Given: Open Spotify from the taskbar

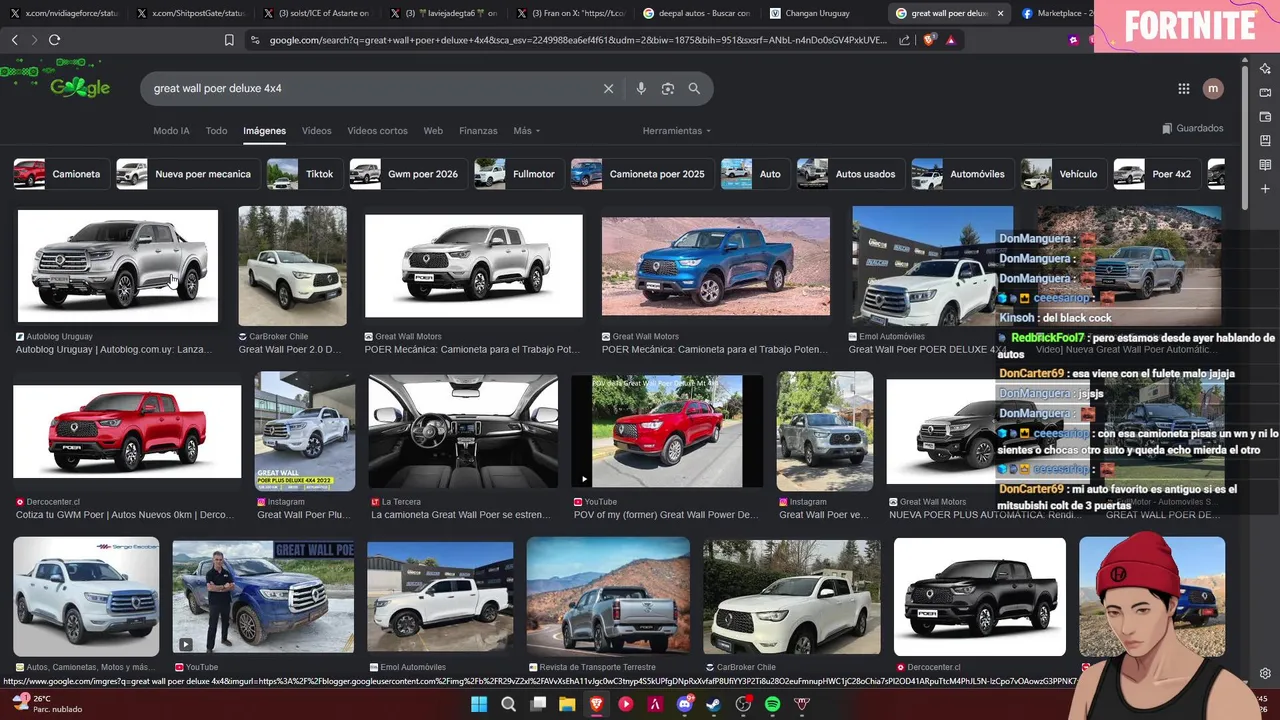Looking at the screenshot, I should [x=772, y=704].
